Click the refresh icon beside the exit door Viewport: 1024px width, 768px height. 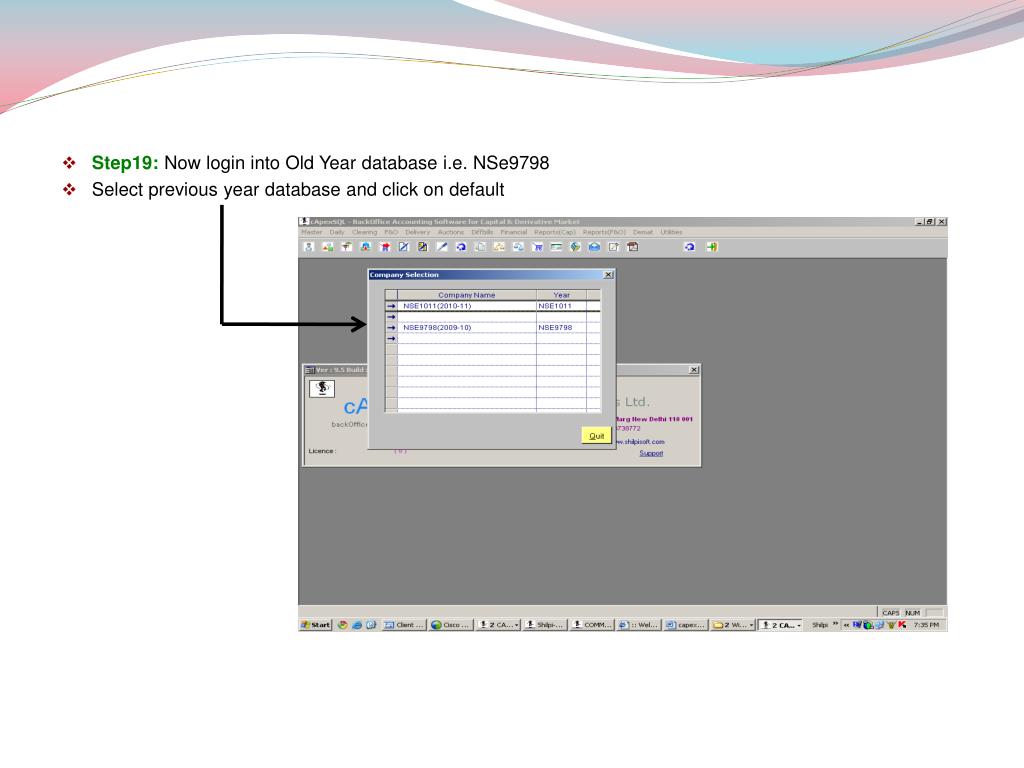690,247
